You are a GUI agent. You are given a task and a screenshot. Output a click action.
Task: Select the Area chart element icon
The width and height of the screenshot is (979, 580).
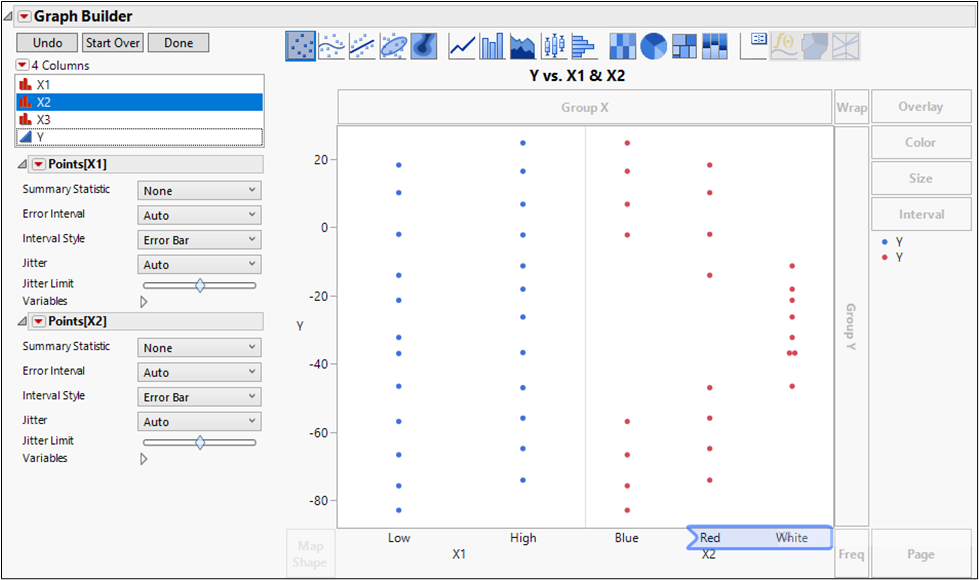coord(523,46)
